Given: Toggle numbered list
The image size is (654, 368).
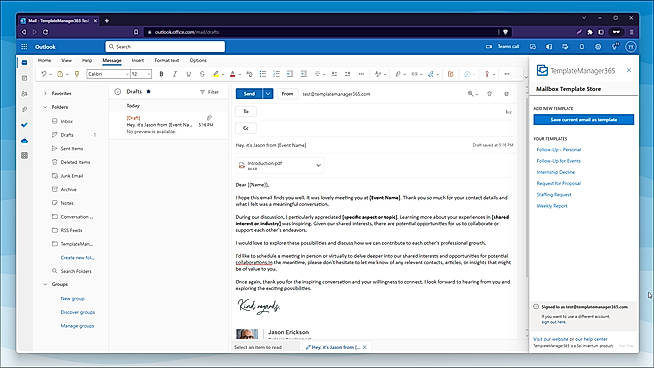Looking at the screenshot, I should click(x=276, y=74).
